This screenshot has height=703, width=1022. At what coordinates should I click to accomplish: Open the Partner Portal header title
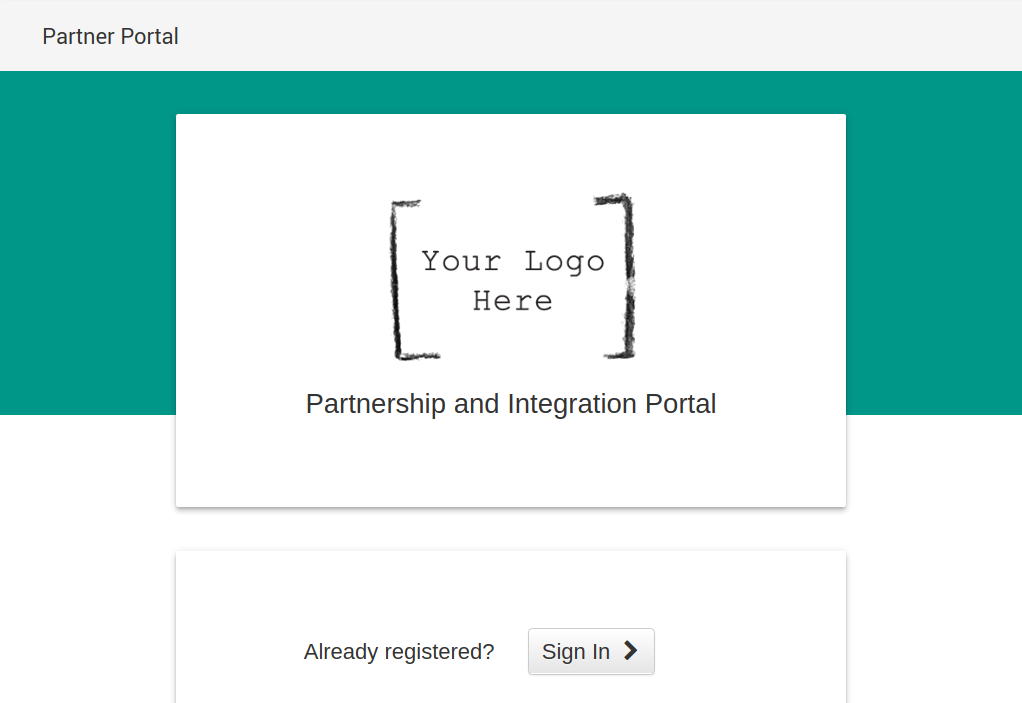coord(110,37)
